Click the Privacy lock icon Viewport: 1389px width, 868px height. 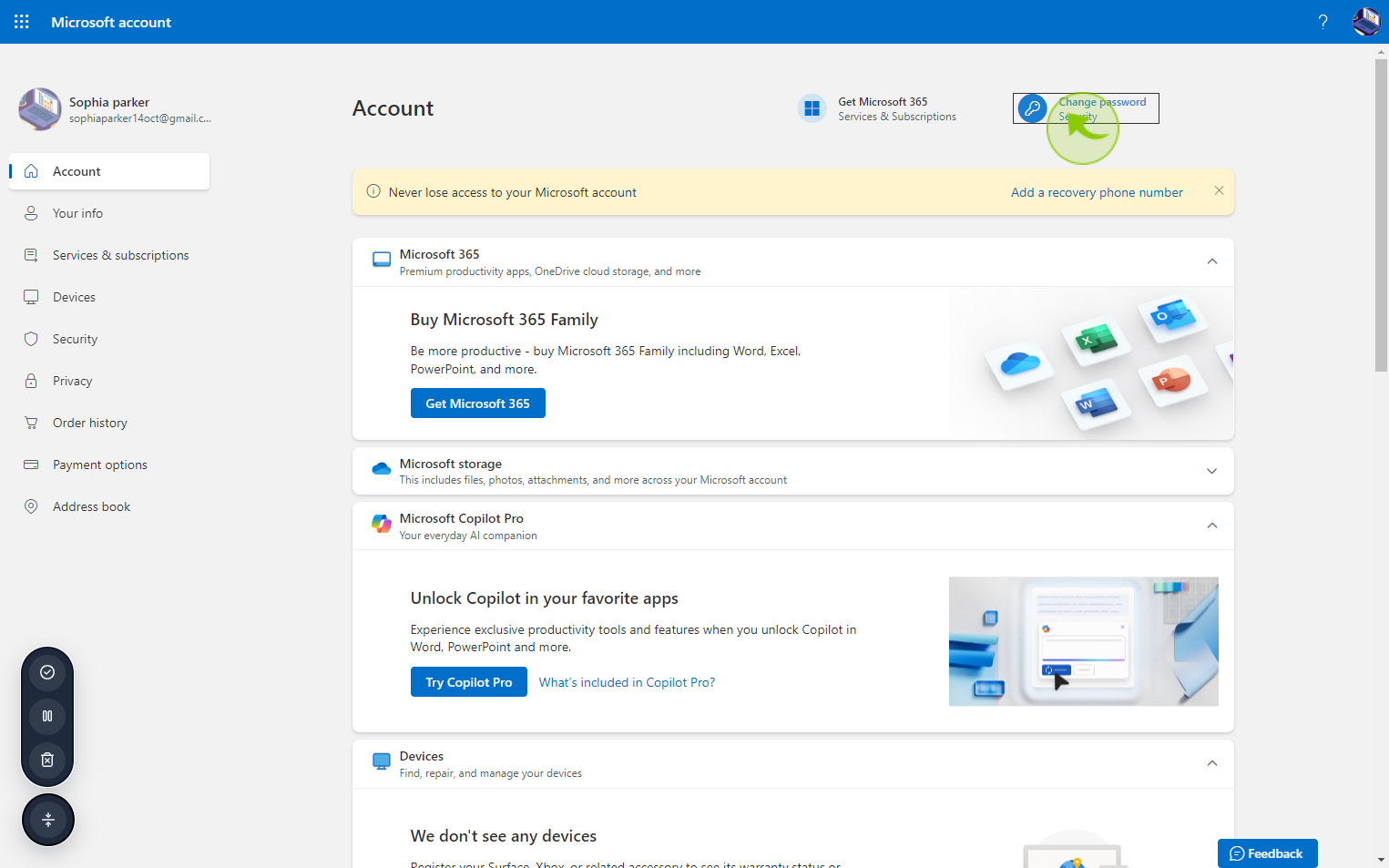[31, 381]
